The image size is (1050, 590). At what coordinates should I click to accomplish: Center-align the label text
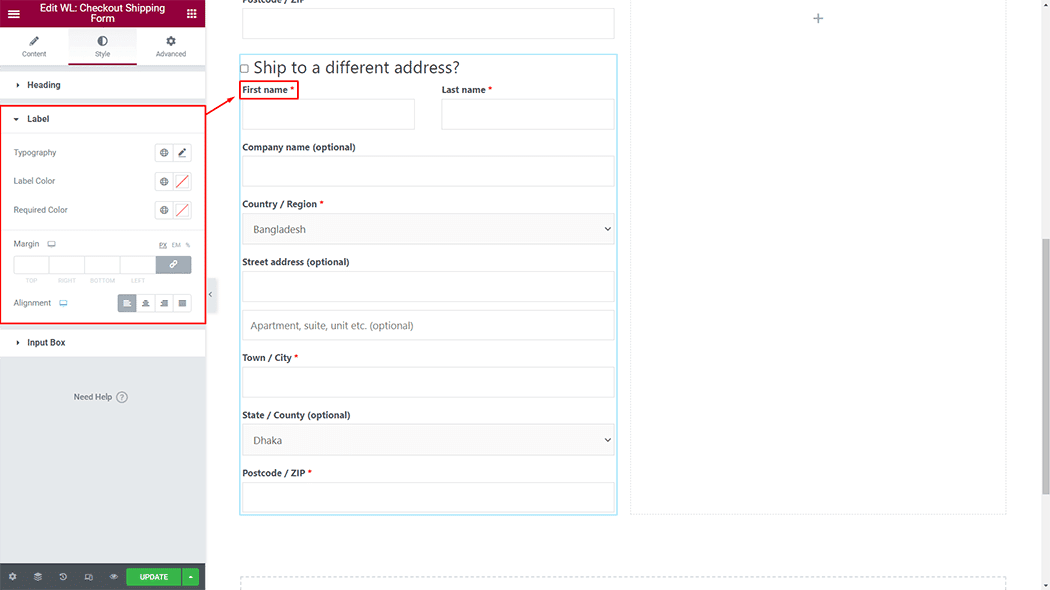pos(145,303)
